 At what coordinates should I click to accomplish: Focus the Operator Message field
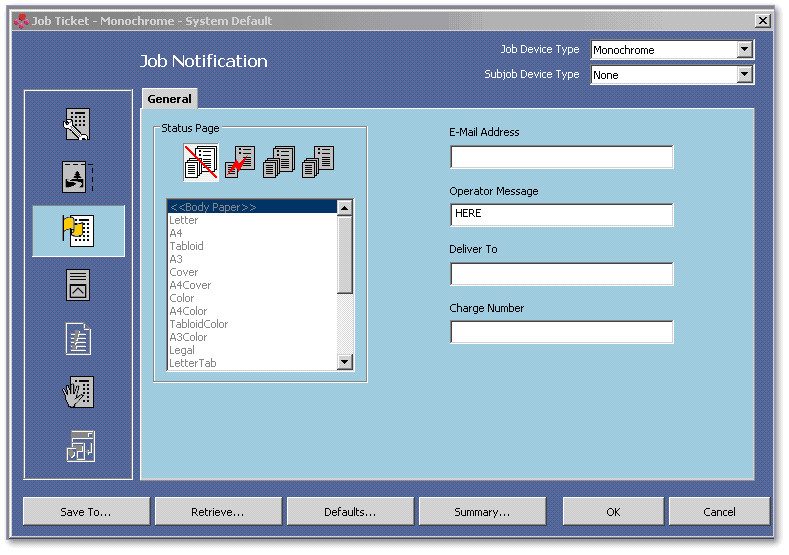point(561,215)
